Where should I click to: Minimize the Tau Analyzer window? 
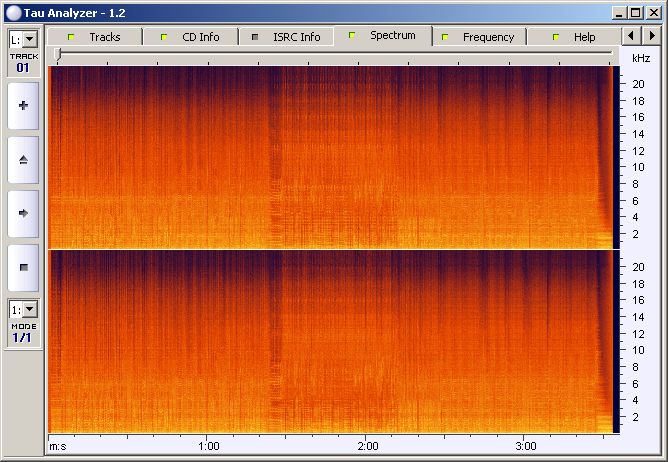pyautogui.click(x=619, y=13)
